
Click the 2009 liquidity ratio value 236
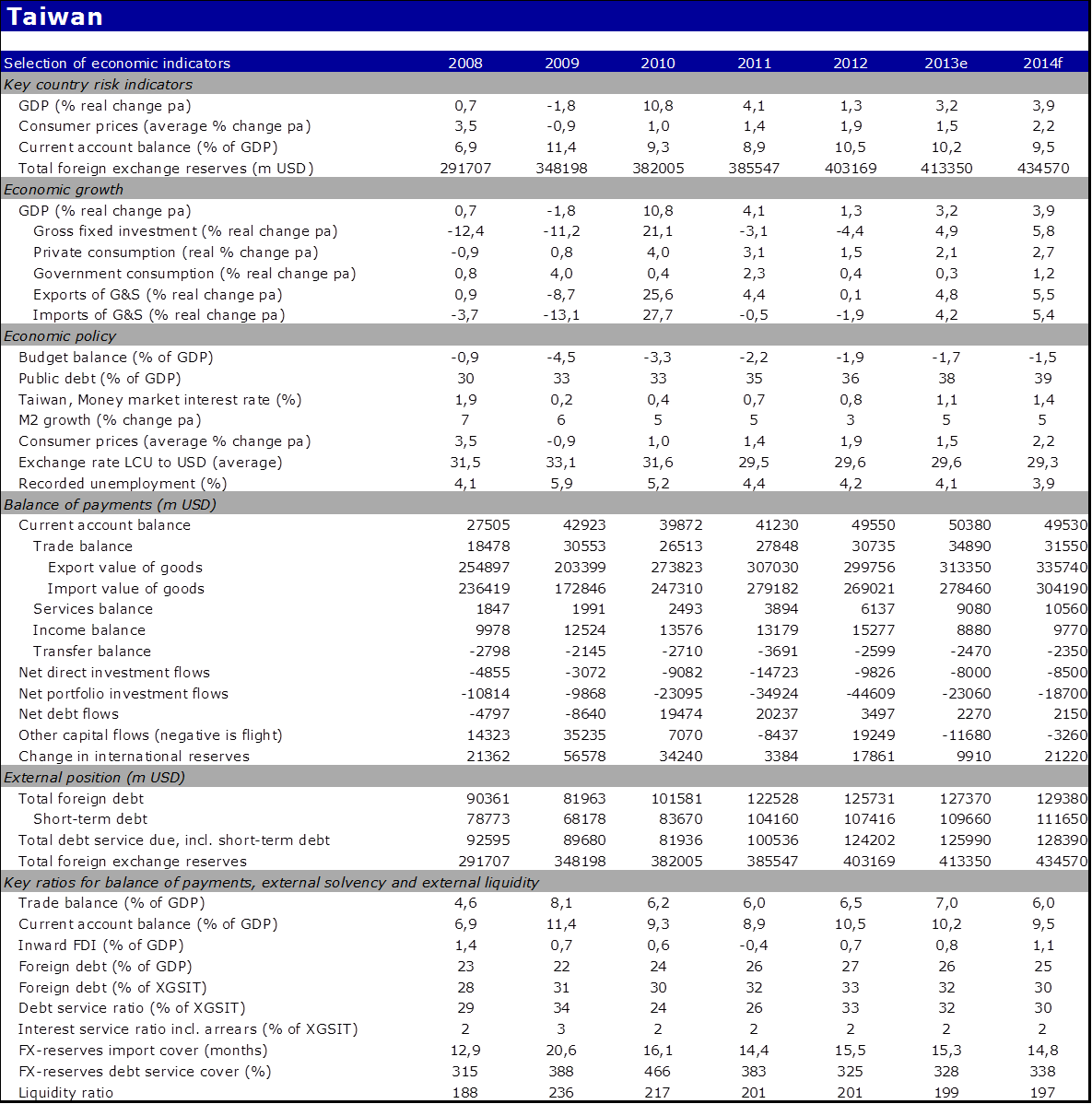[x=562, y=1093]
